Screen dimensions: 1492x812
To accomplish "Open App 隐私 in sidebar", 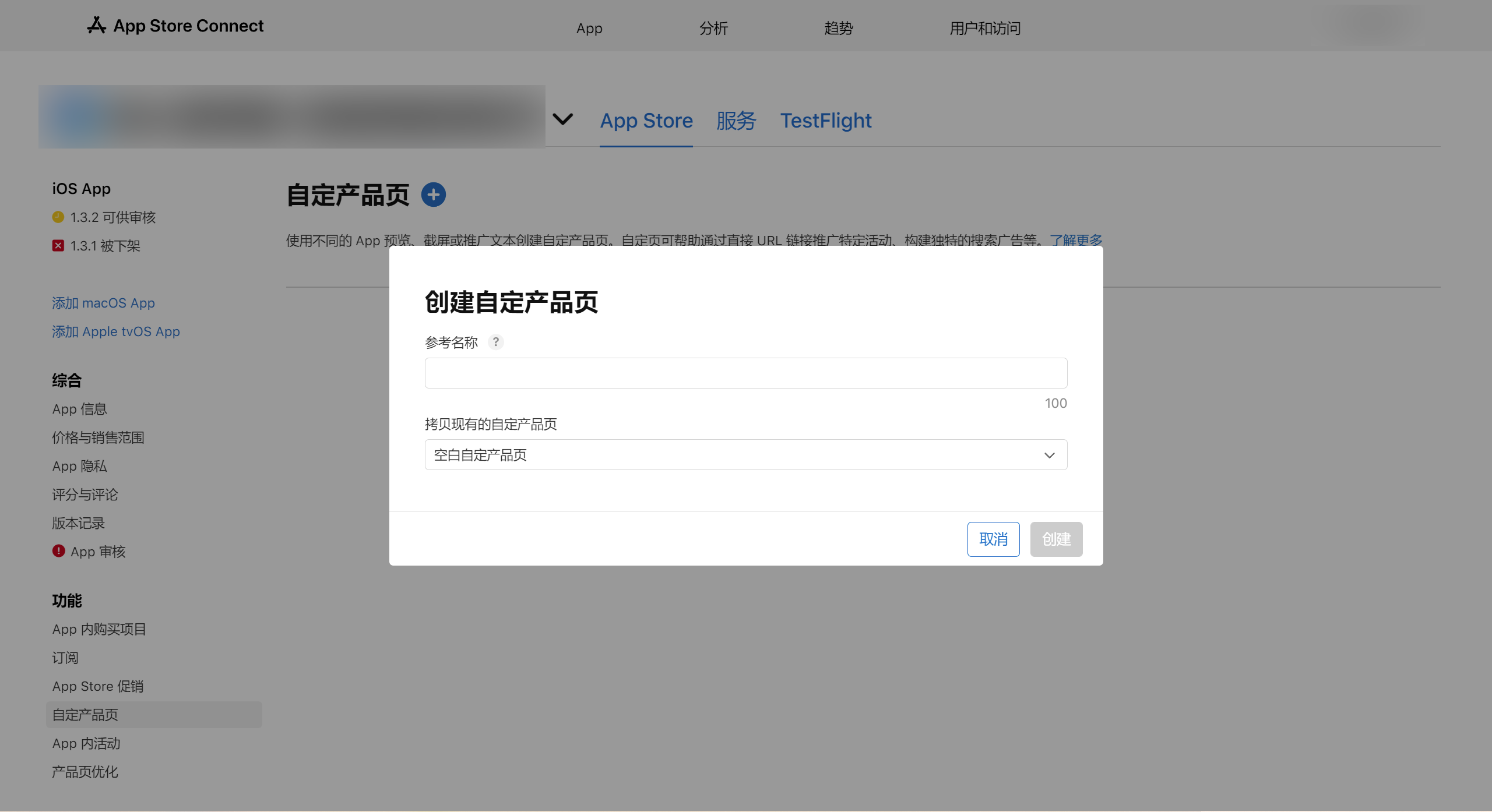I will tap(79, 466).
